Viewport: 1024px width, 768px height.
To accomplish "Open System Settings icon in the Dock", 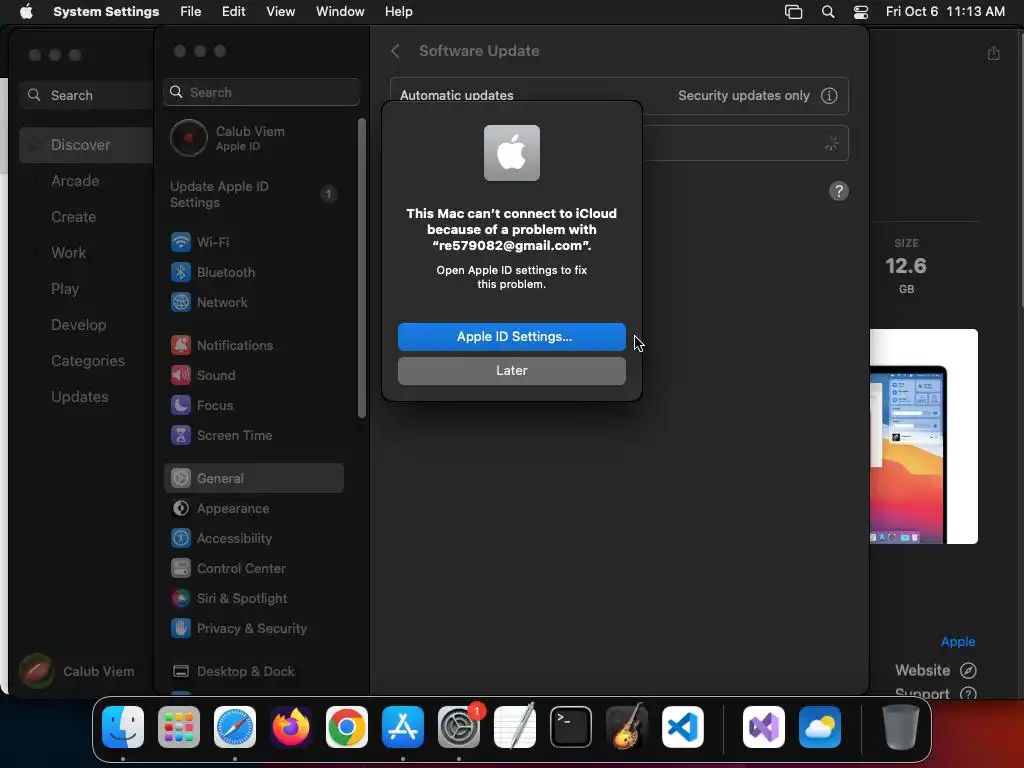I will [x=458, y=727].
